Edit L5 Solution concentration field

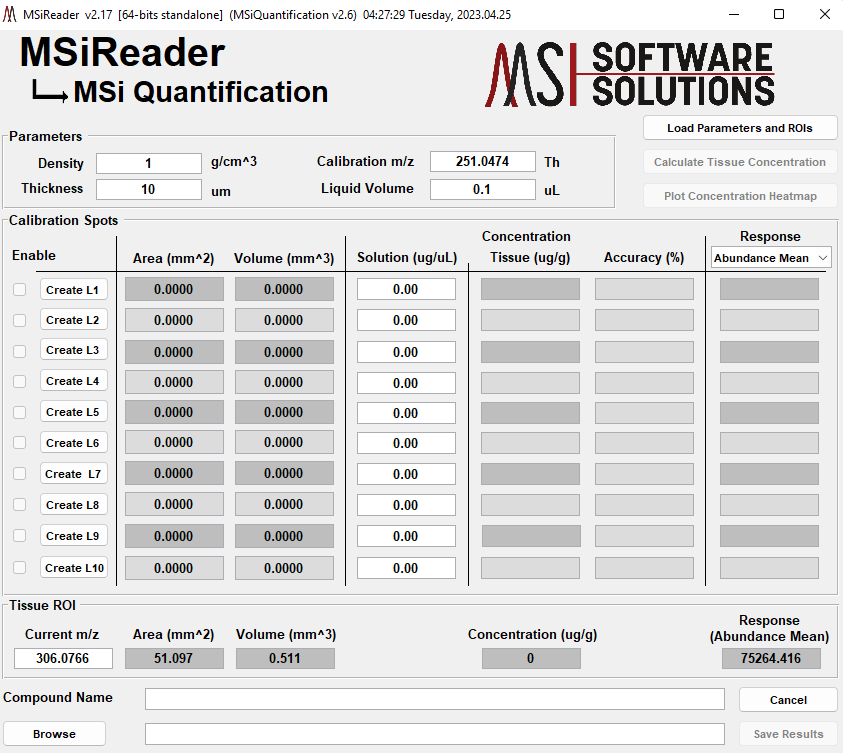[x=406, y=413]
